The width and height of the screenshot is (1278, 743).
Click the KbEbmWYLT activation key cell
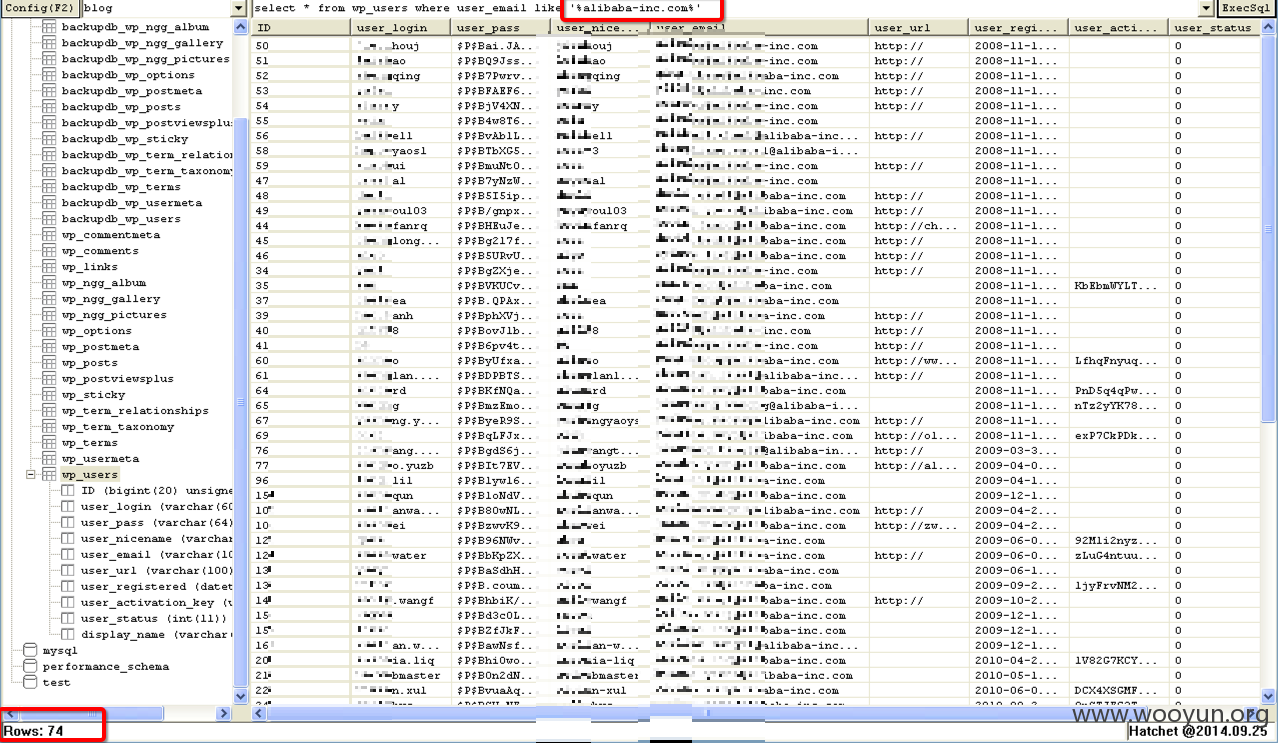coord(1118,286)
